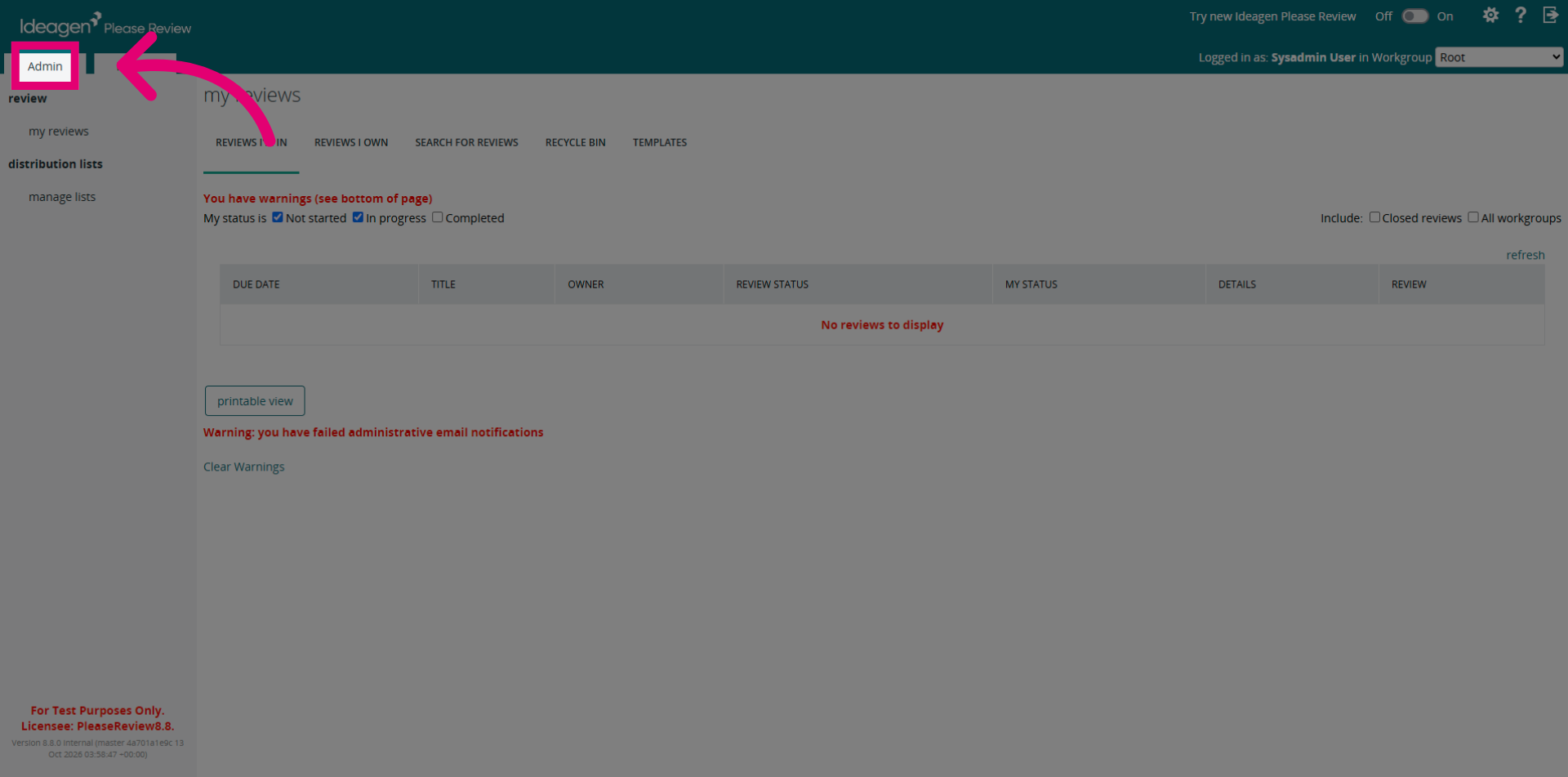Include Closed reviews checkbox
Image resolution: width=1568 pixels, height=777 pixels.
coord(1374,217)
